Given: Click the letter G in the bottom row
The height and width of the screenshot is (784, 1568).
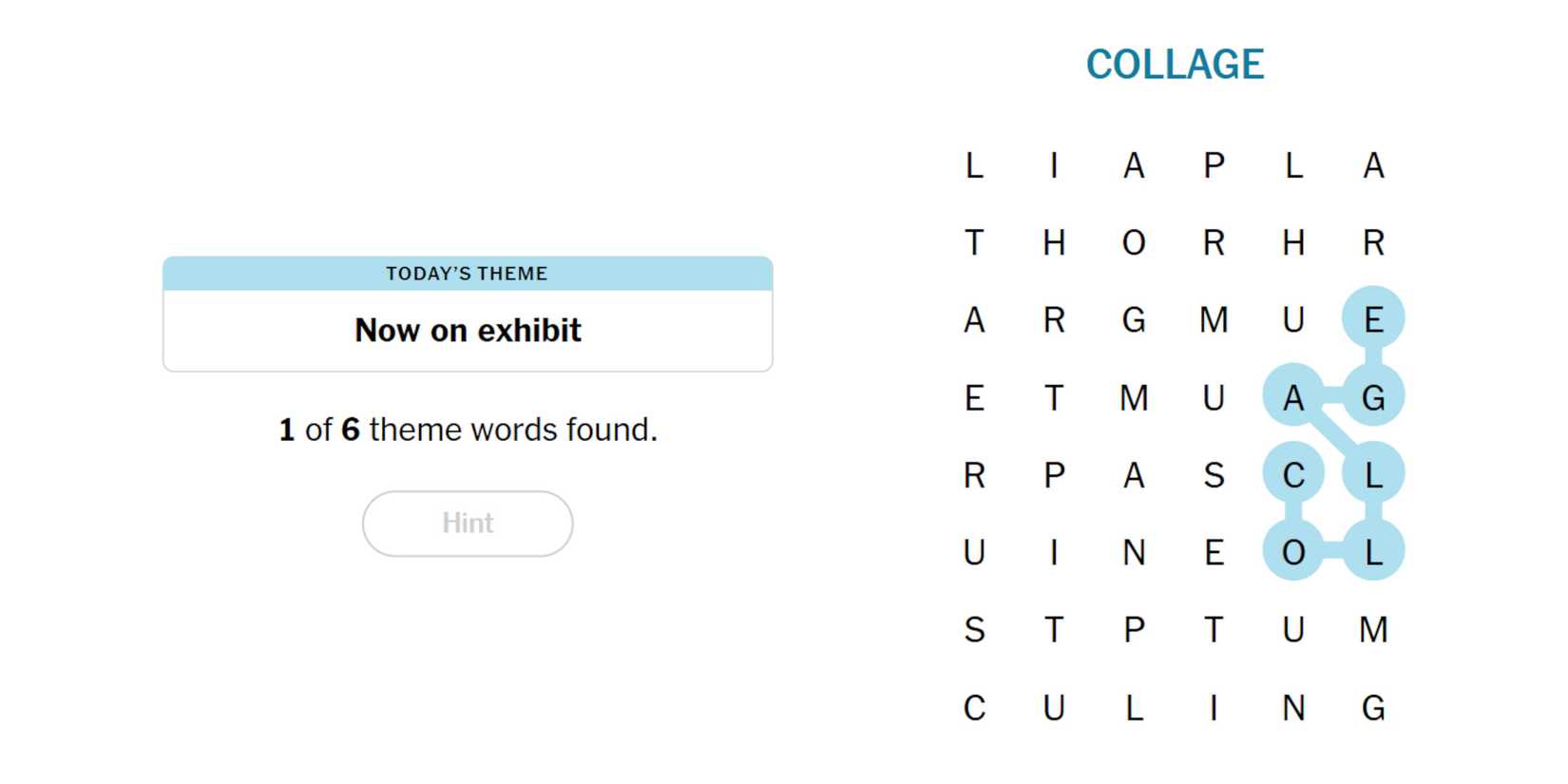Looking at the screenshot, I should pos(1373,708).
